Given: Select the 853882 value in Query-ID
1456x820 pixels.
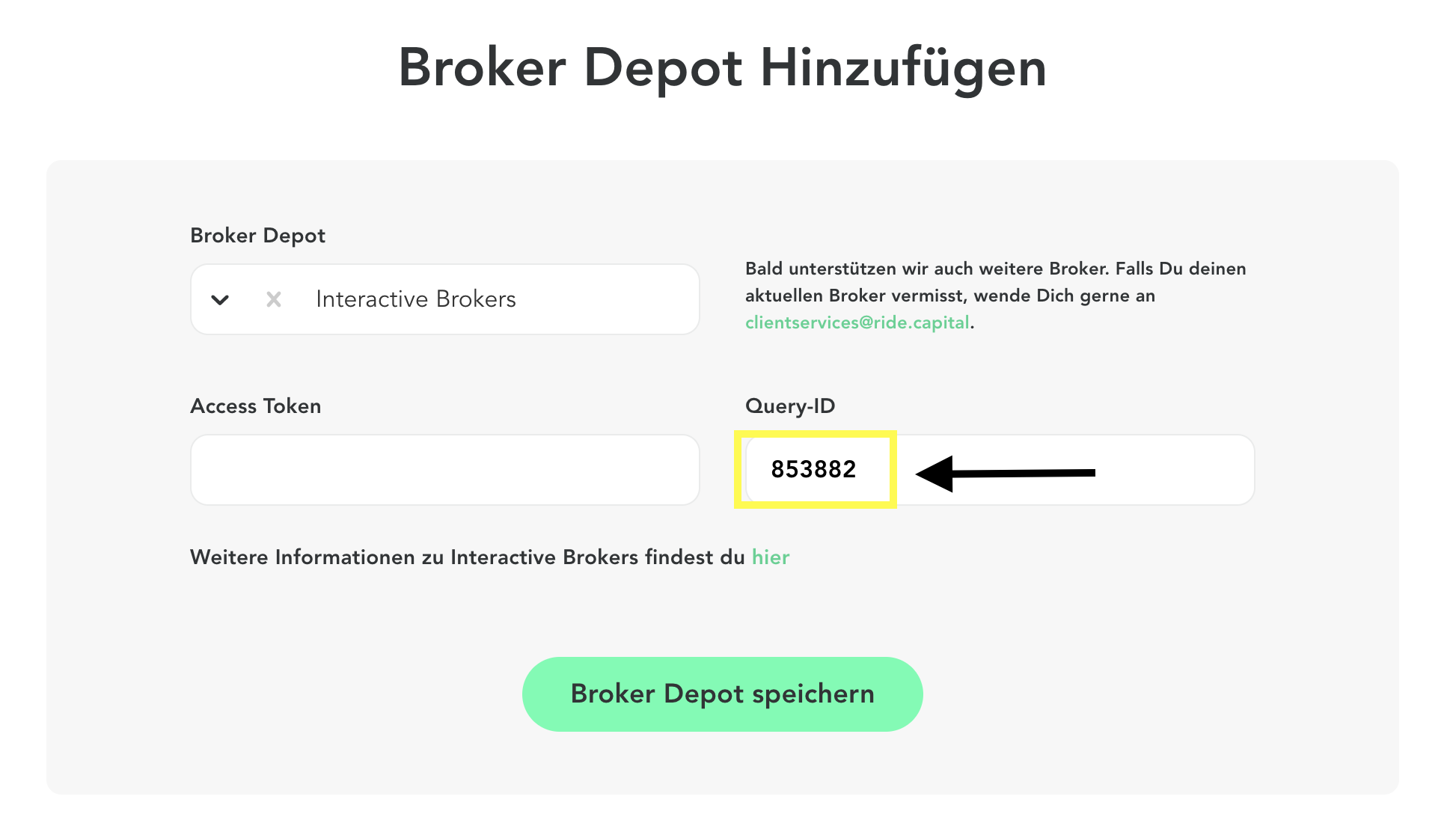Looking at the screenshot, I should (x=813, y=469).
